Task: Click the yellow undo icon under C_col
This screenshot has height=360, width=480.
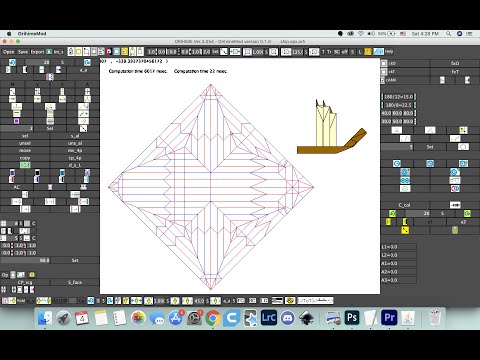Action: click(x=392, y=213)
